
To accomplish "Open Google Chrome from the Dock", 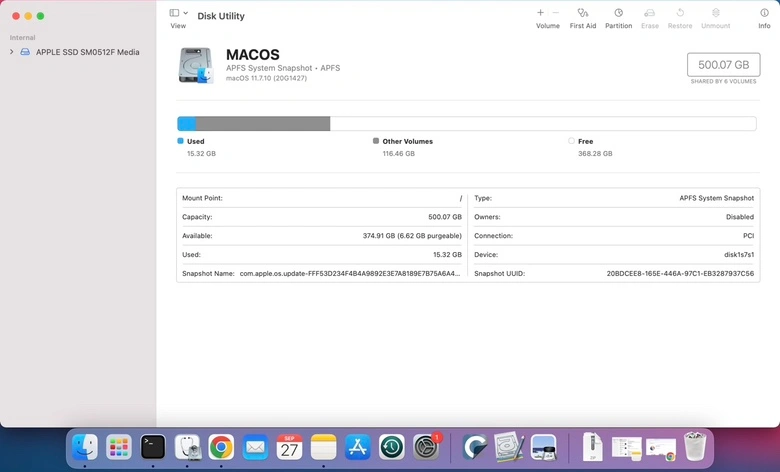I will (221, 447).
